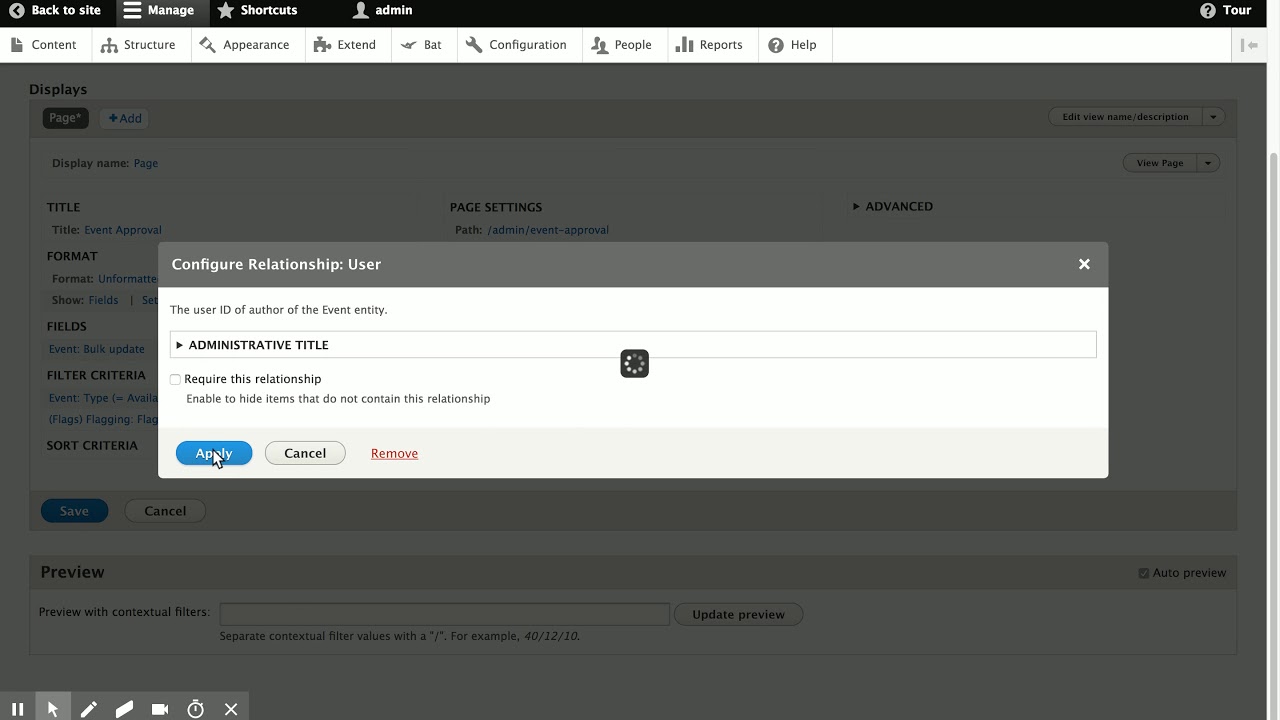Start the Tour help icon

pyautogui.click(x=1208, y=10)
